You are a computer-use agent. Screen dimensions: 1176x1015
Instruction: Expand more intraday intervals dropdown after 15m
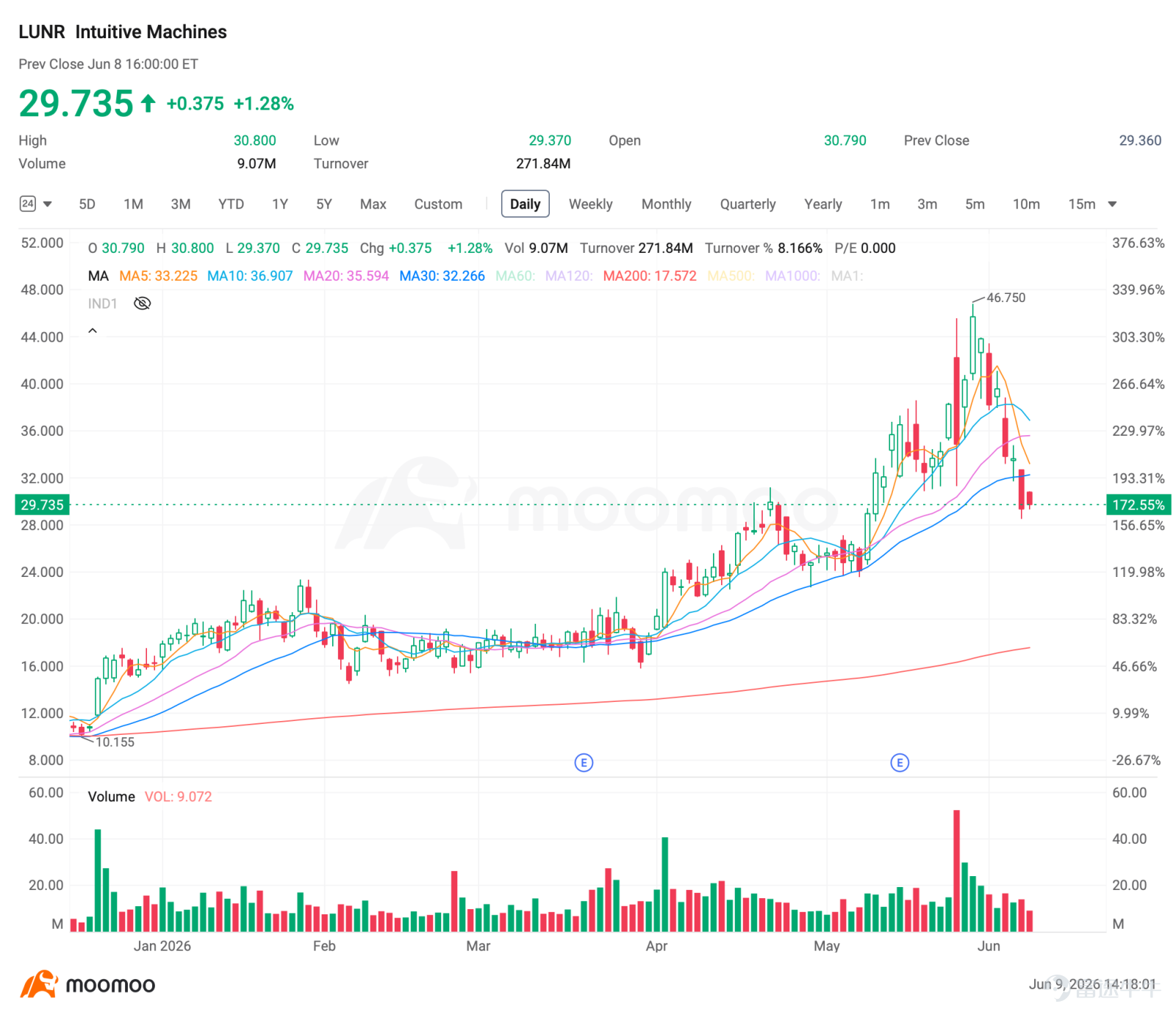pyautogui.click(x=1112, y=204)
